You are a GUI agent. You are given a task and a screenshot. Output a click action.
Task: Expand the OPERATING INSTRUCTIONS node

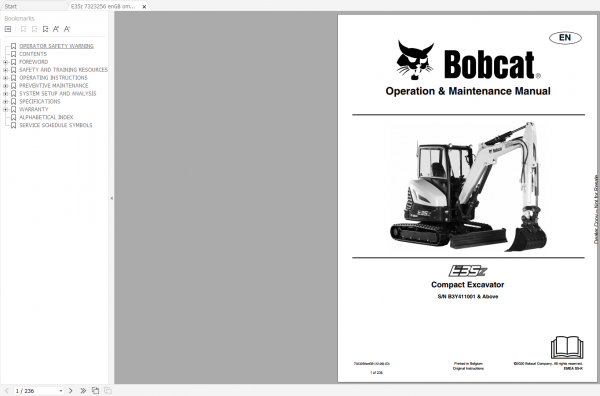point(5,78)
